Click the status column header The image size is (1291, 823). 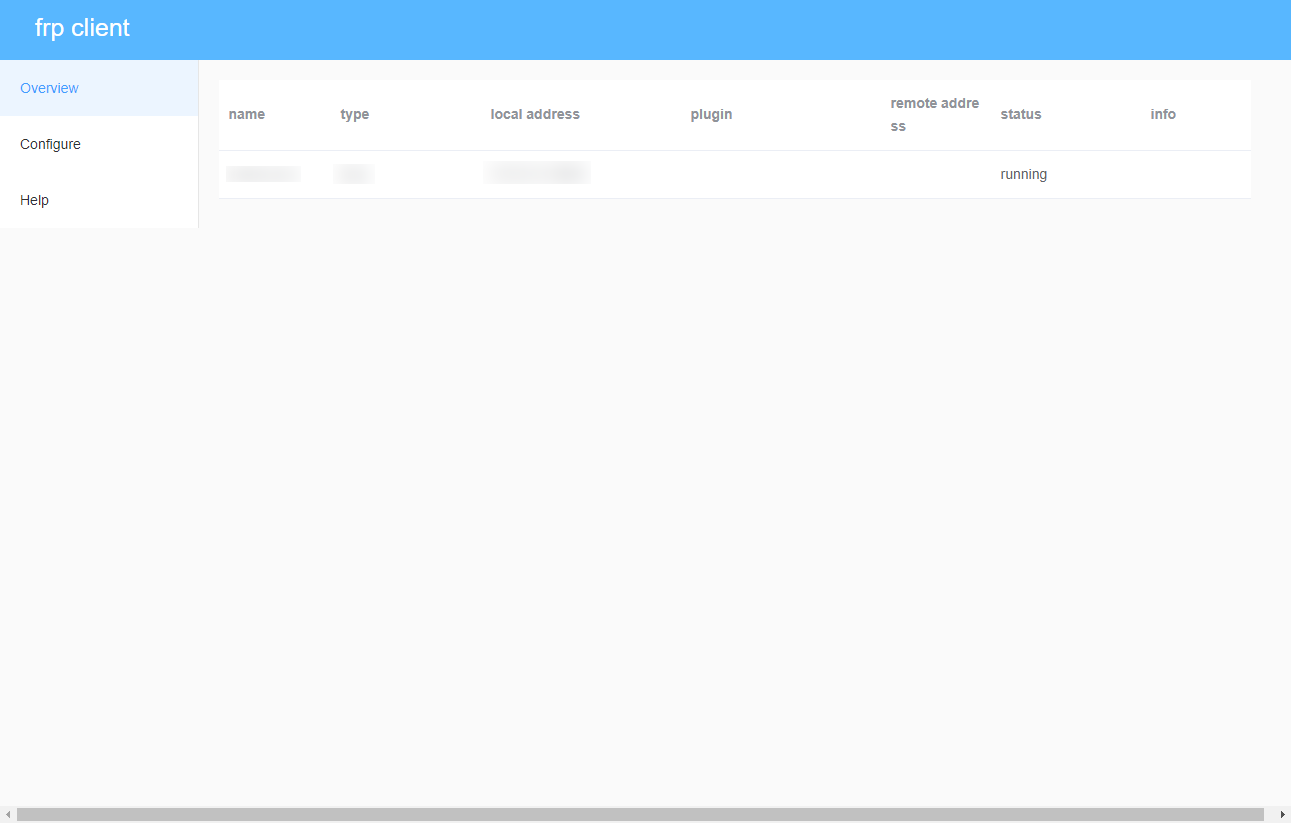[1021, 114]
